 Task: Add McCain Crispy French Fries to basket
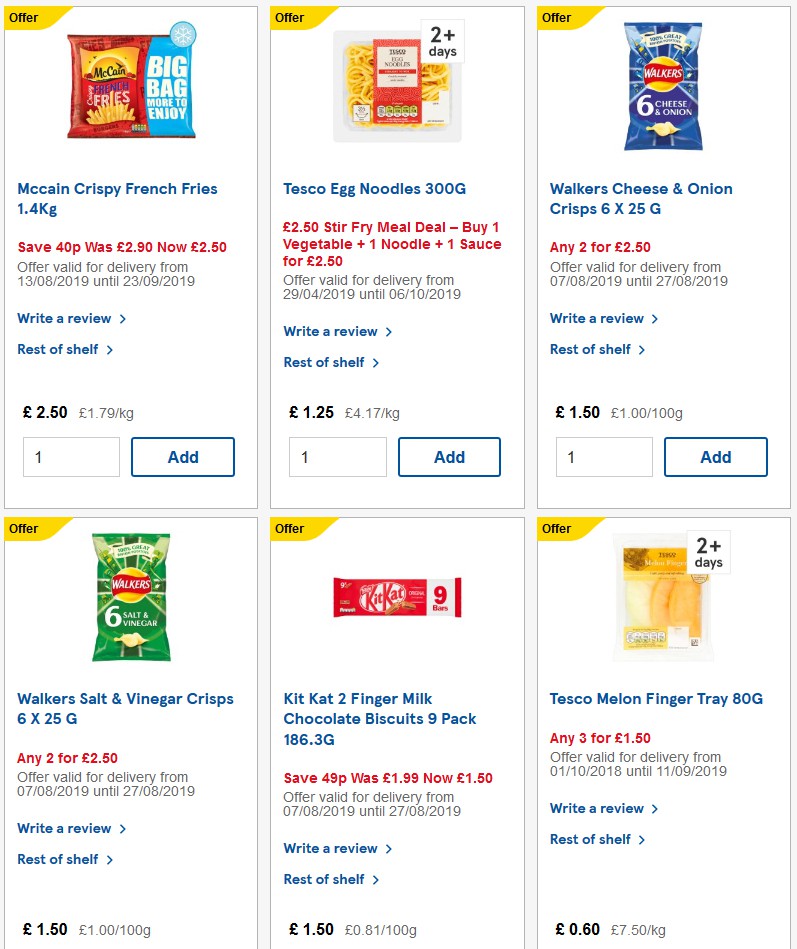183,457
